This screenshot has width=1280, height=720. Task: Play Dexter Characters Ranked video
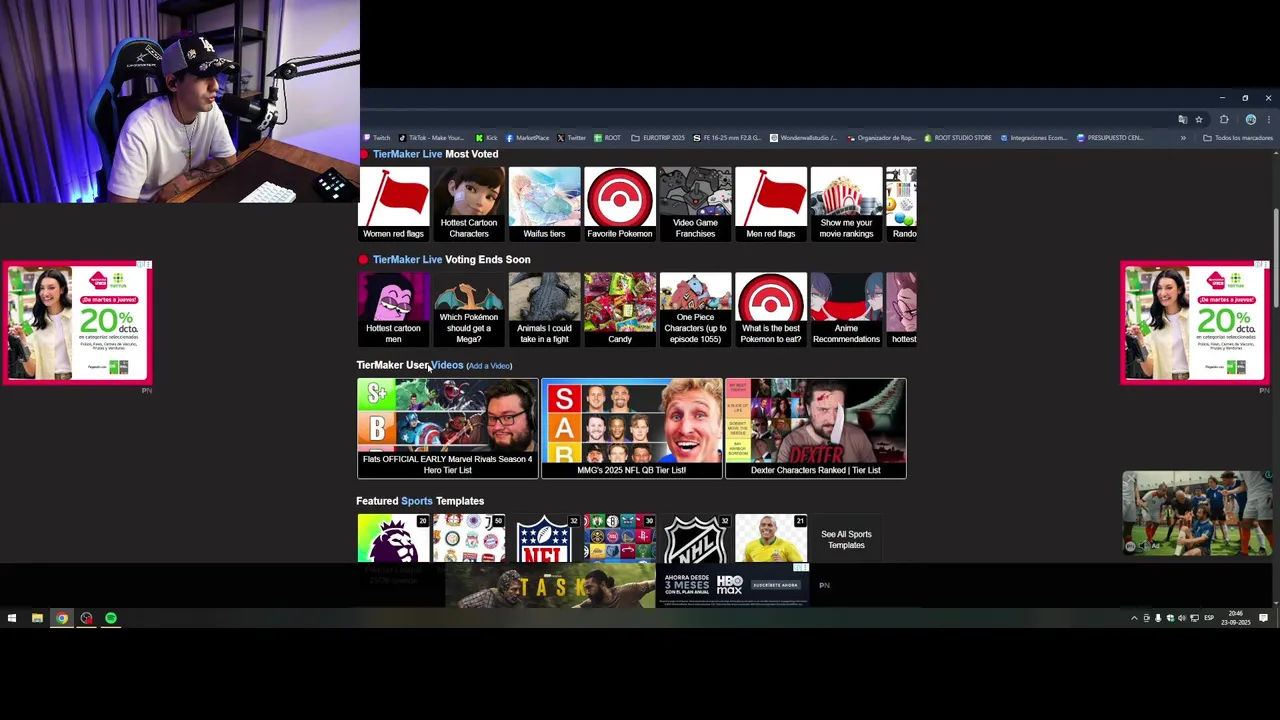click(815, 428)
